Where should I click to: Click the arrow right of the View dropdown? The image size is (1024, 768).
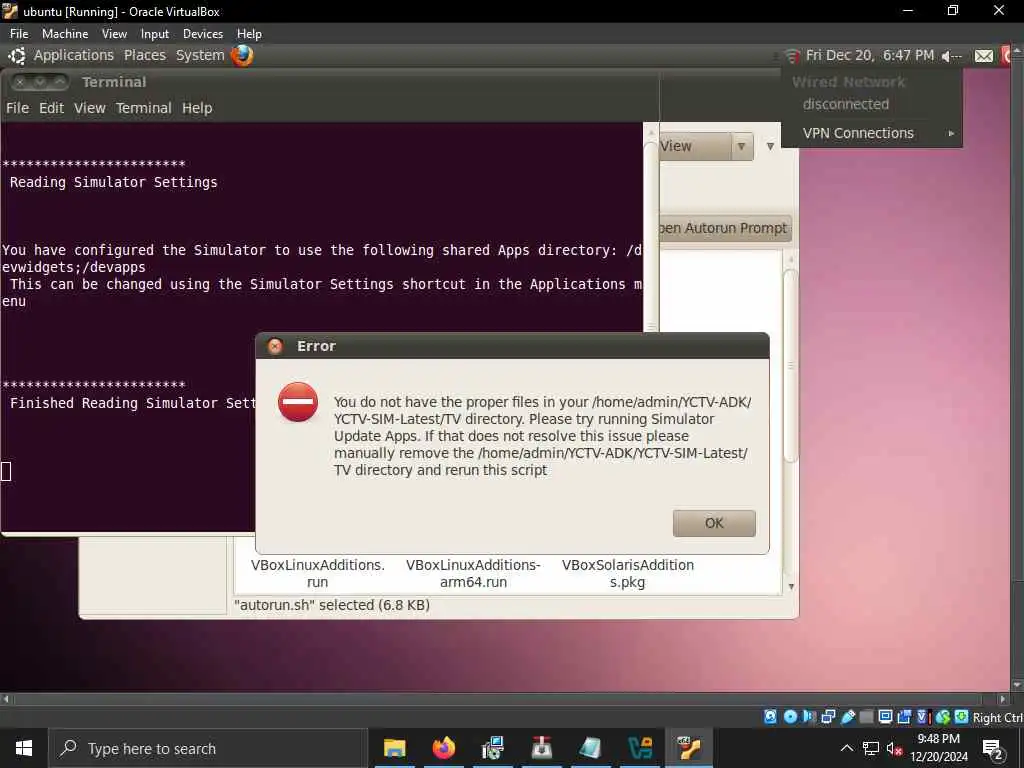pyautogui.click(x=770, y=146)
